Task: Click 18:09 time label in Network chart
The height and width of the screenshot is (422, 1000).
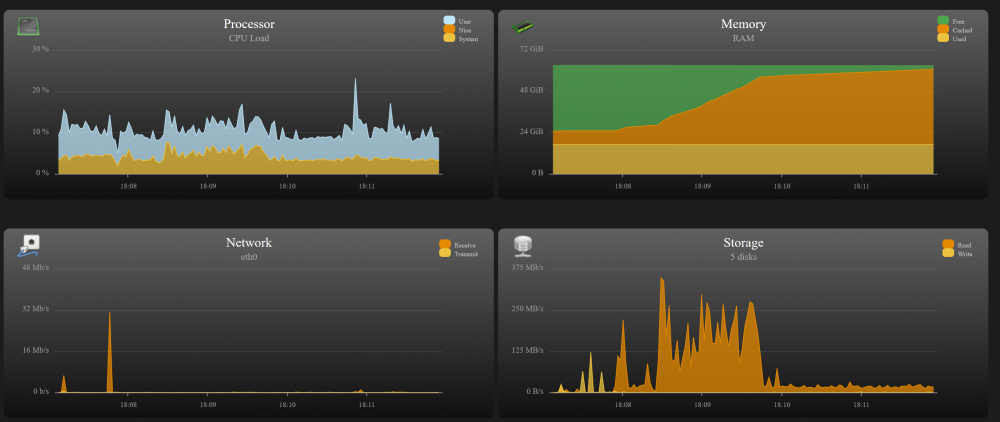Action: pos(208,404)
